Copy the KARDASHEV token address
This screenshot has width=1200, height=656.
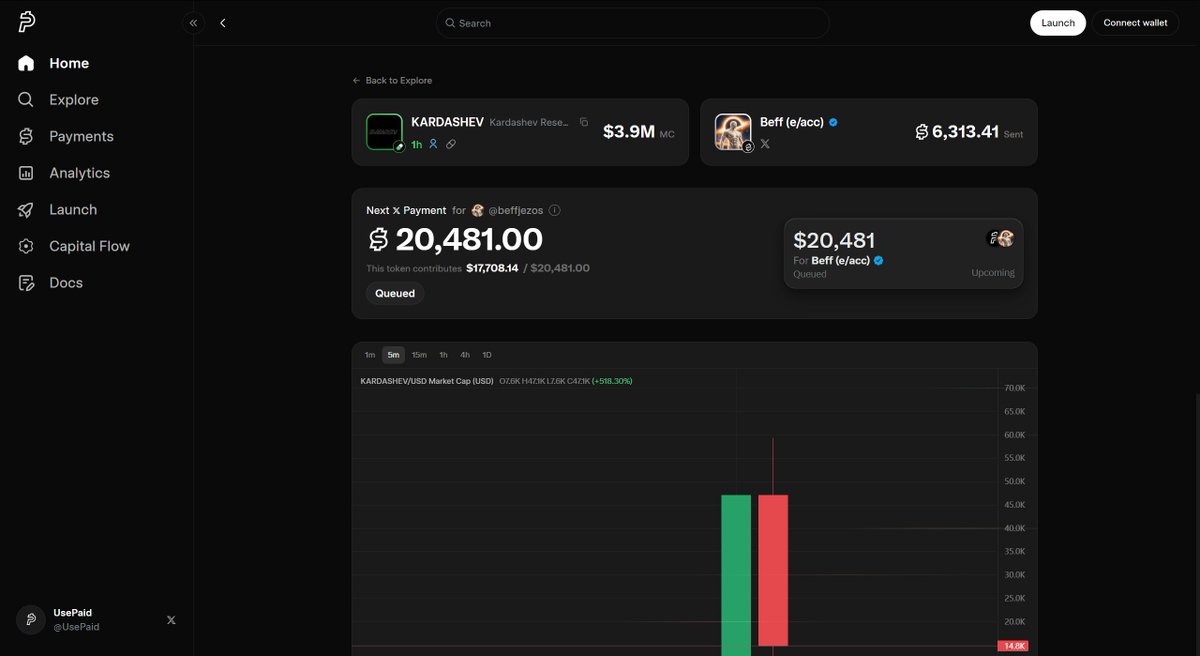point(584,122)
